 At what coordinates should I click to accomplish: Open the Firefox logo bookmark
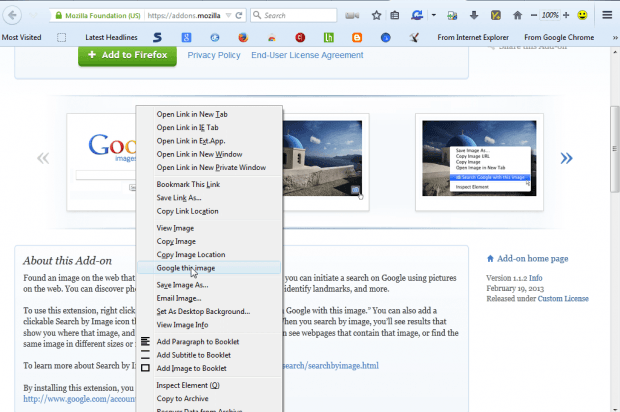pos(243,38)
